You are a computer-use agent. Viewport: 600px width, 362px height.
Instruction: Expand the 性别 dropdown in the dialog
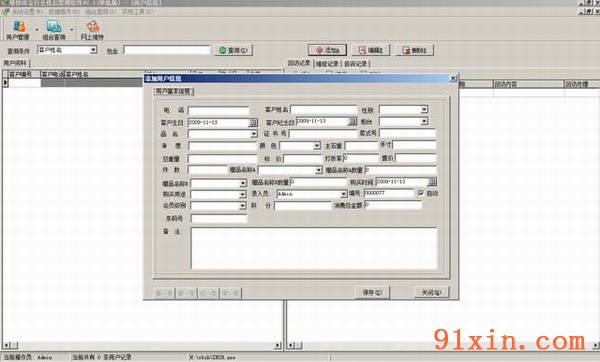point(424,110)
